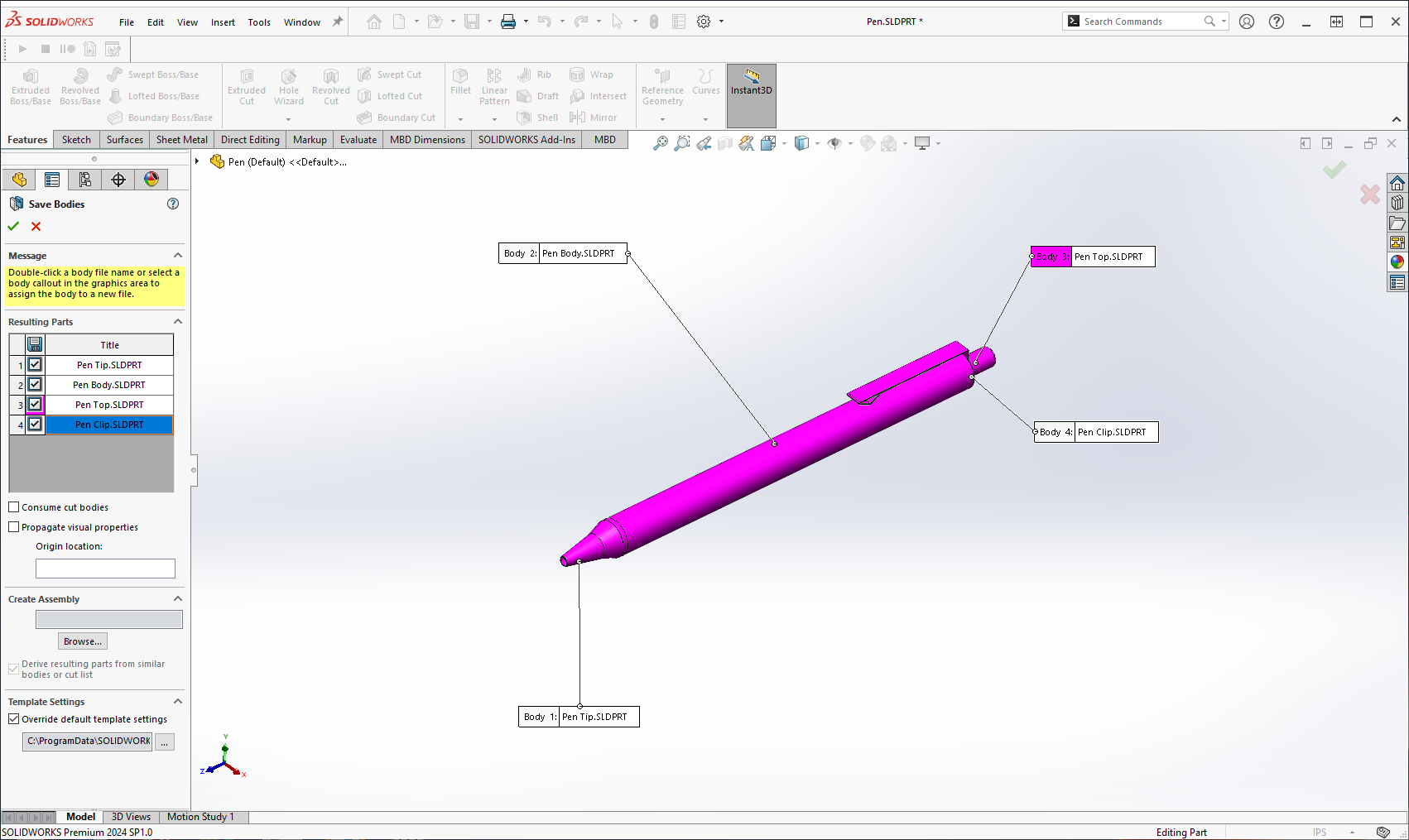The width and height of the screenshot is (1409, 840).
Task: Click the save-all icon in Resulting Parts header
Action: (x=35, y=344)
